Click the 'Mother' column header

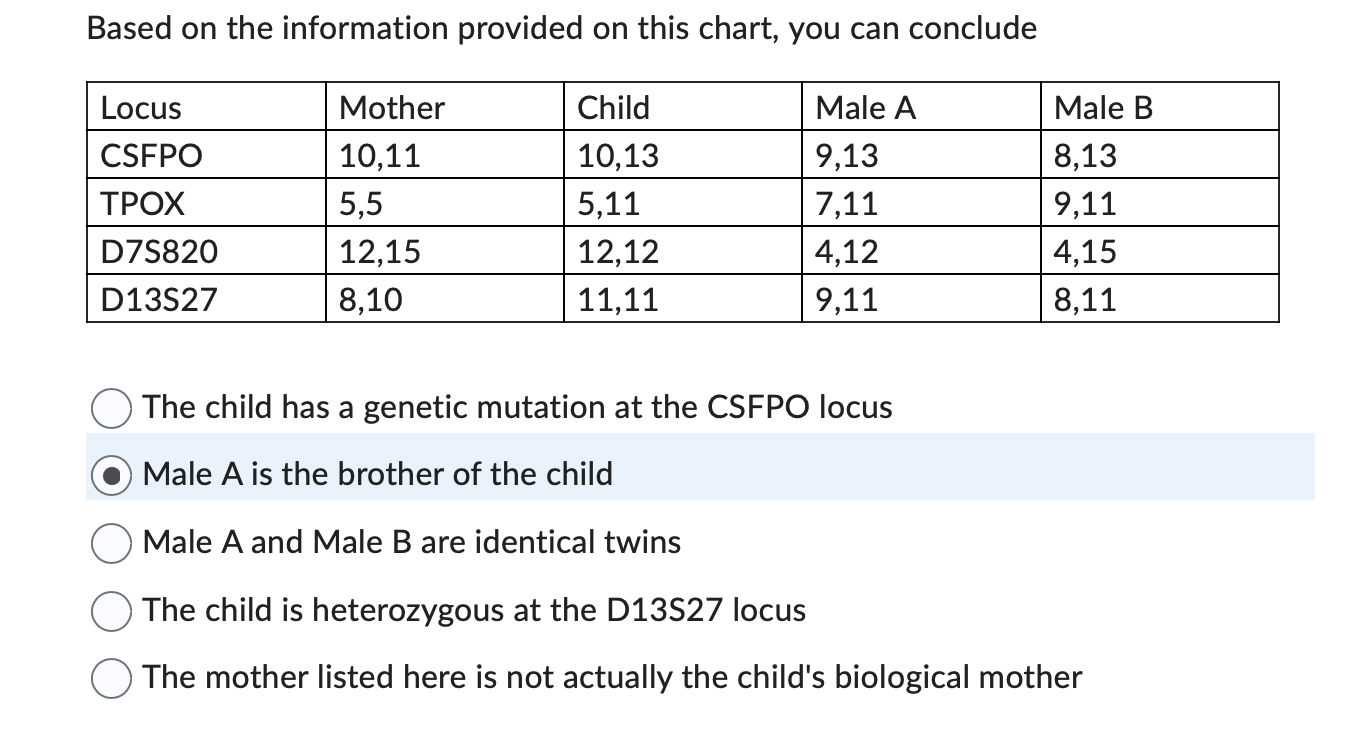[x=392, y=107]
